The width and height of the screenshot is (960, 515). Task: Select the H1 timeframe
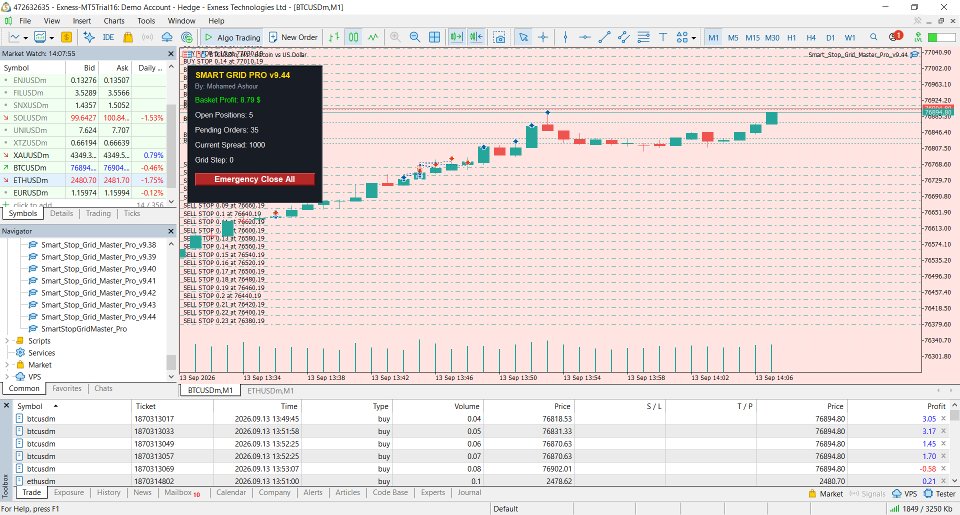coord(791,37)
